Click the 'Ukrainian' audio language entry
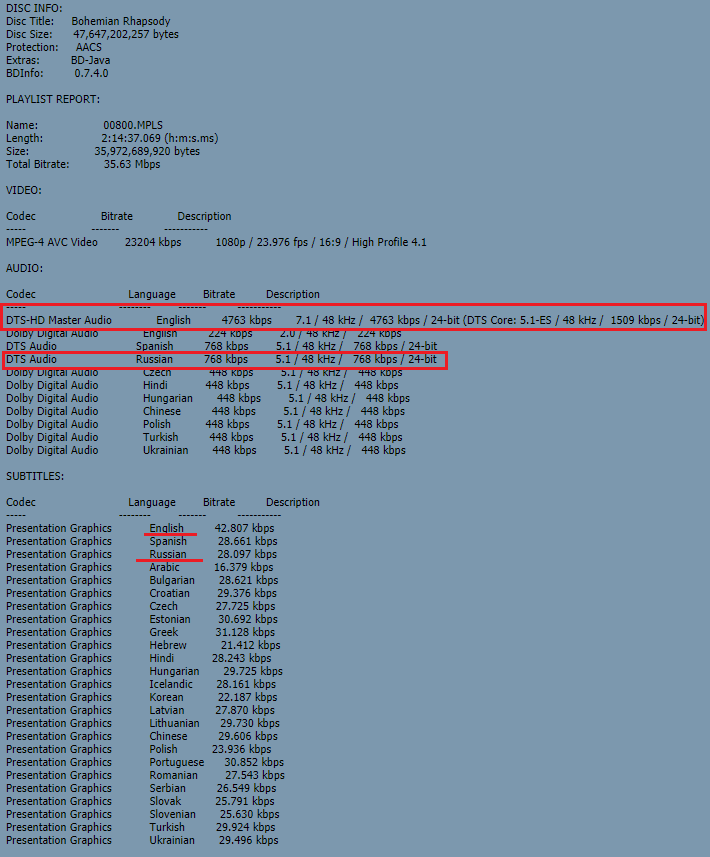 (166, 450)
